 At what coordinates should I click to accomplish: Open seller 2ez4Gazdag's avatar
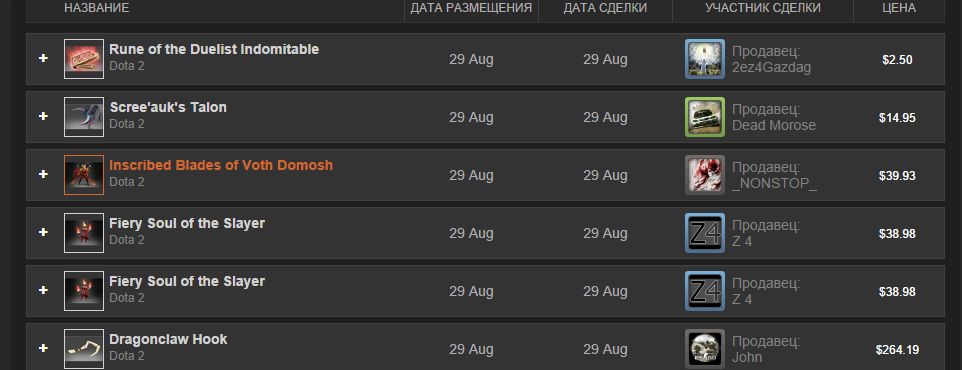click(705, 59)
